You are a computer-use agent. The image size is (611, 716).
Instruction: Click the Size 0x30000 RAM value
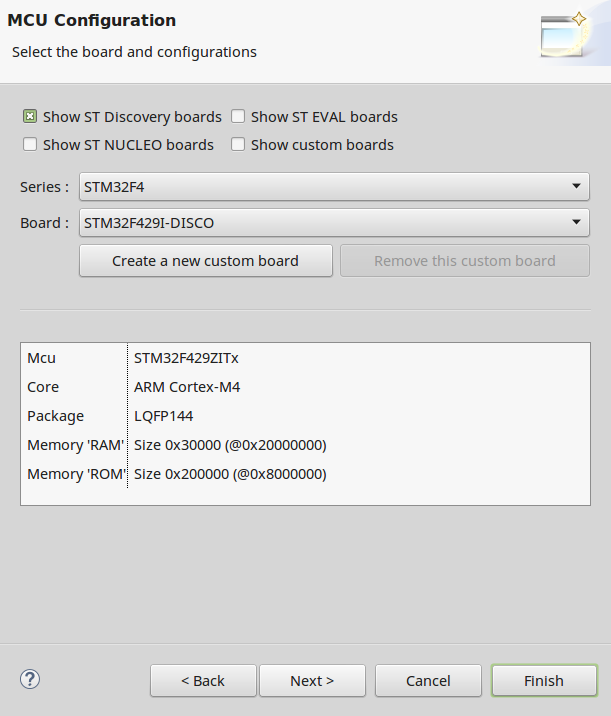tap(230, 445)
